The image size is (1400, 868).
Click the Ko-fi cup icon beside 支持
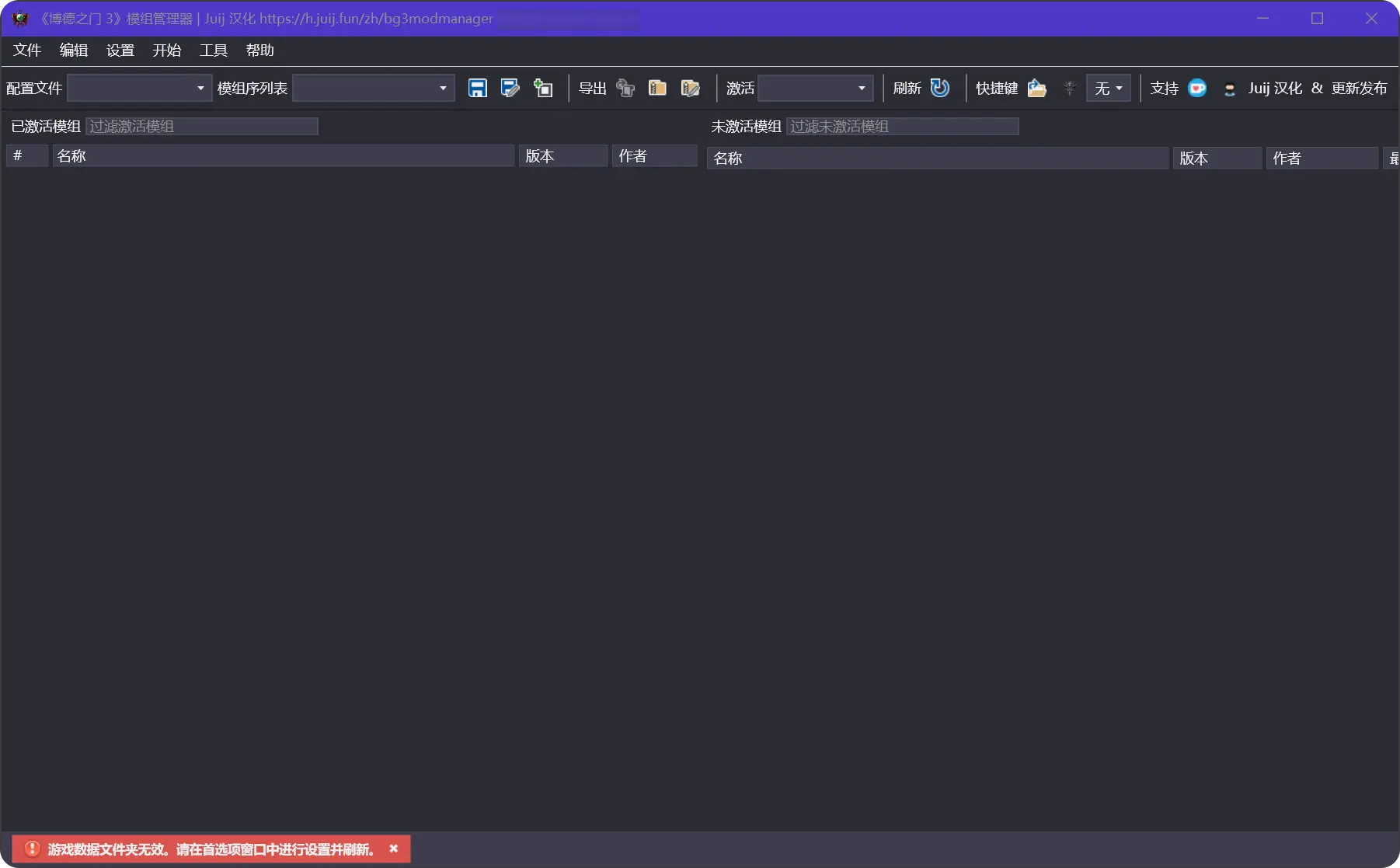coord(1197,88)
